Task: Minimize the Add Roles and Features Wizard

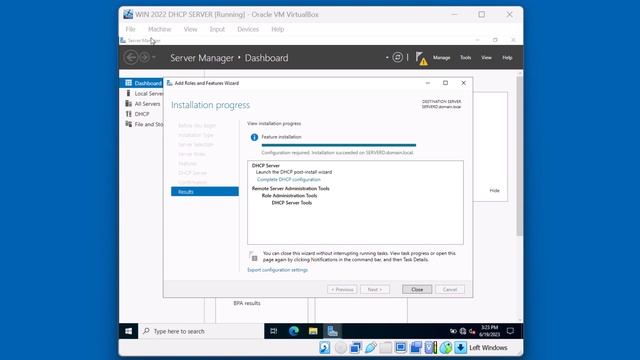Action: [x=428, y=83]
